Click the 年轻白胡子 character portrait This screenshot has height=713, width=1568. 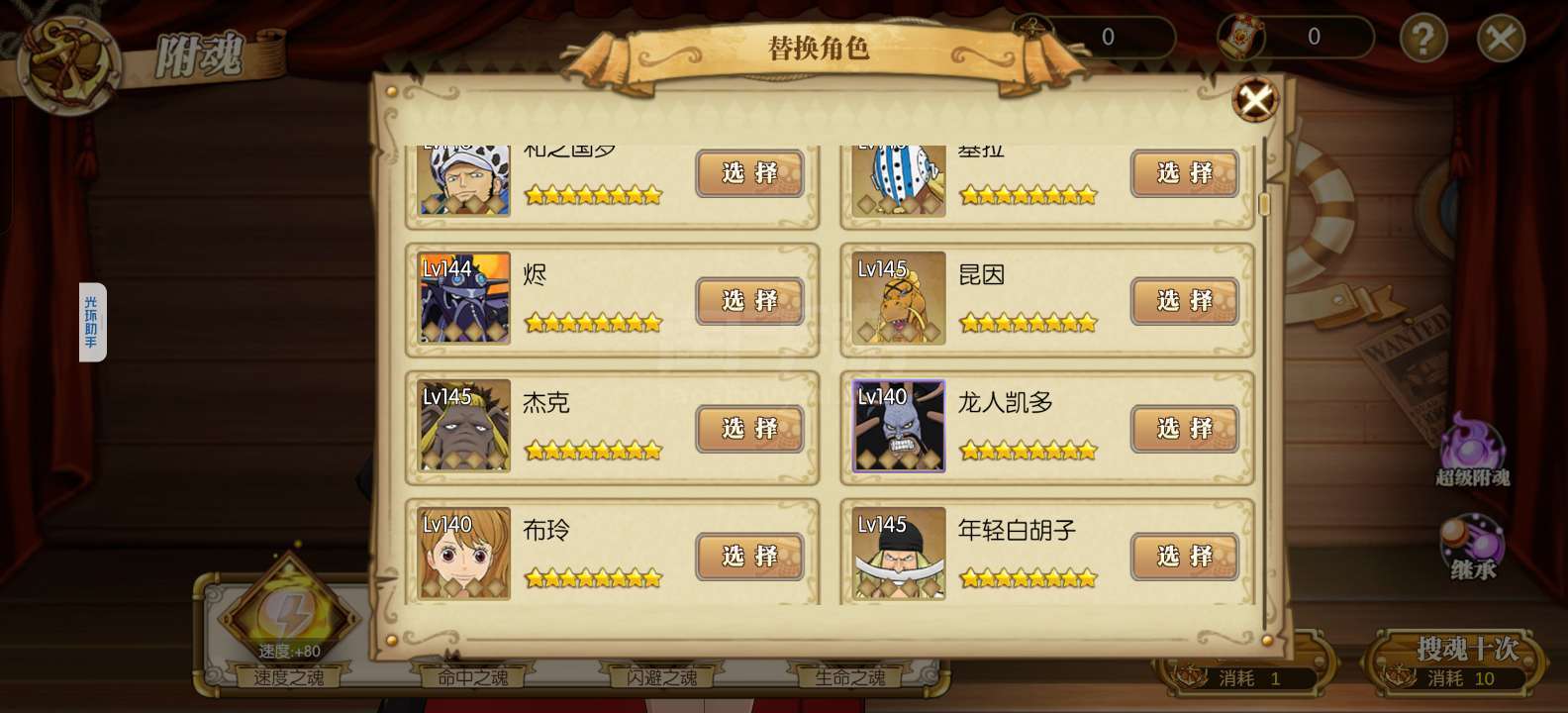pyautogui.click(x=899, y=554)
